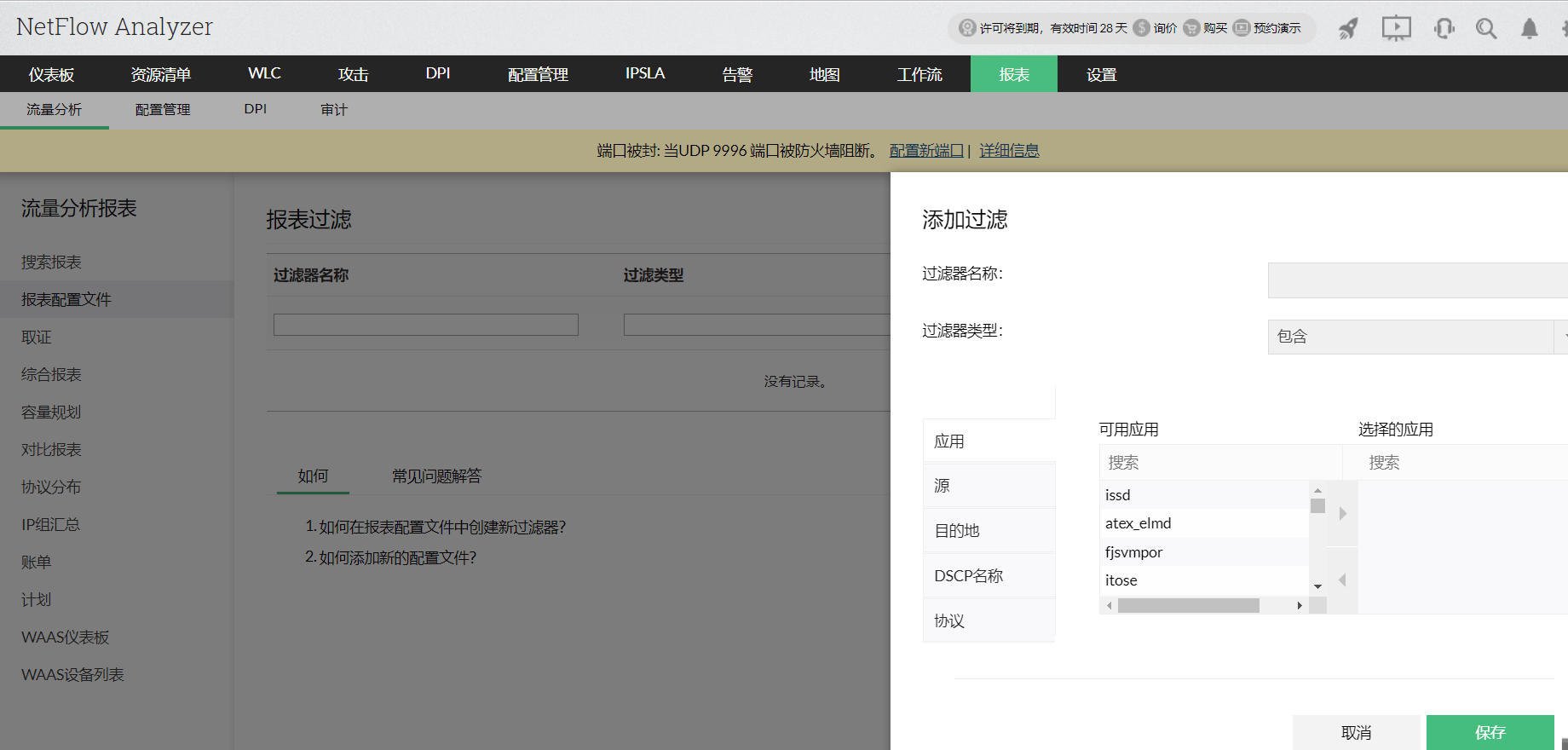Viewport: 1568px width, 750px height.
Task: Click the rocket quick-start icon
Action: (x=1348, y=29)
